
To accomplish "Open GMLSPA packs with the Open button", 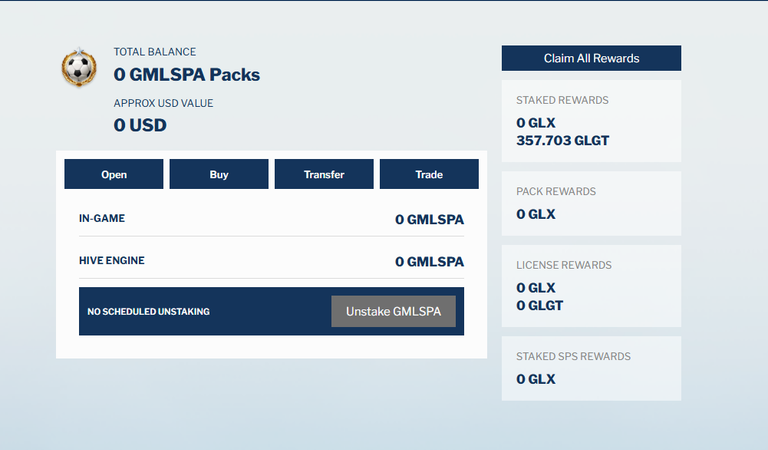I will pos(114,174).
